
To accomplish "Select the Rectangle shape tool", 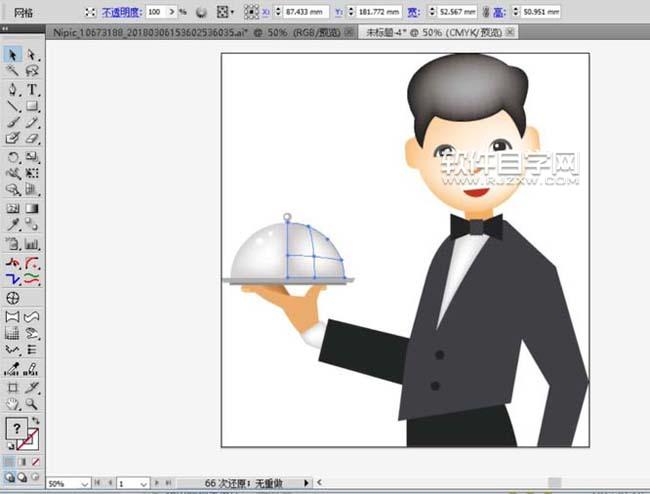I will pyautogui.click(x=32, y=106).
